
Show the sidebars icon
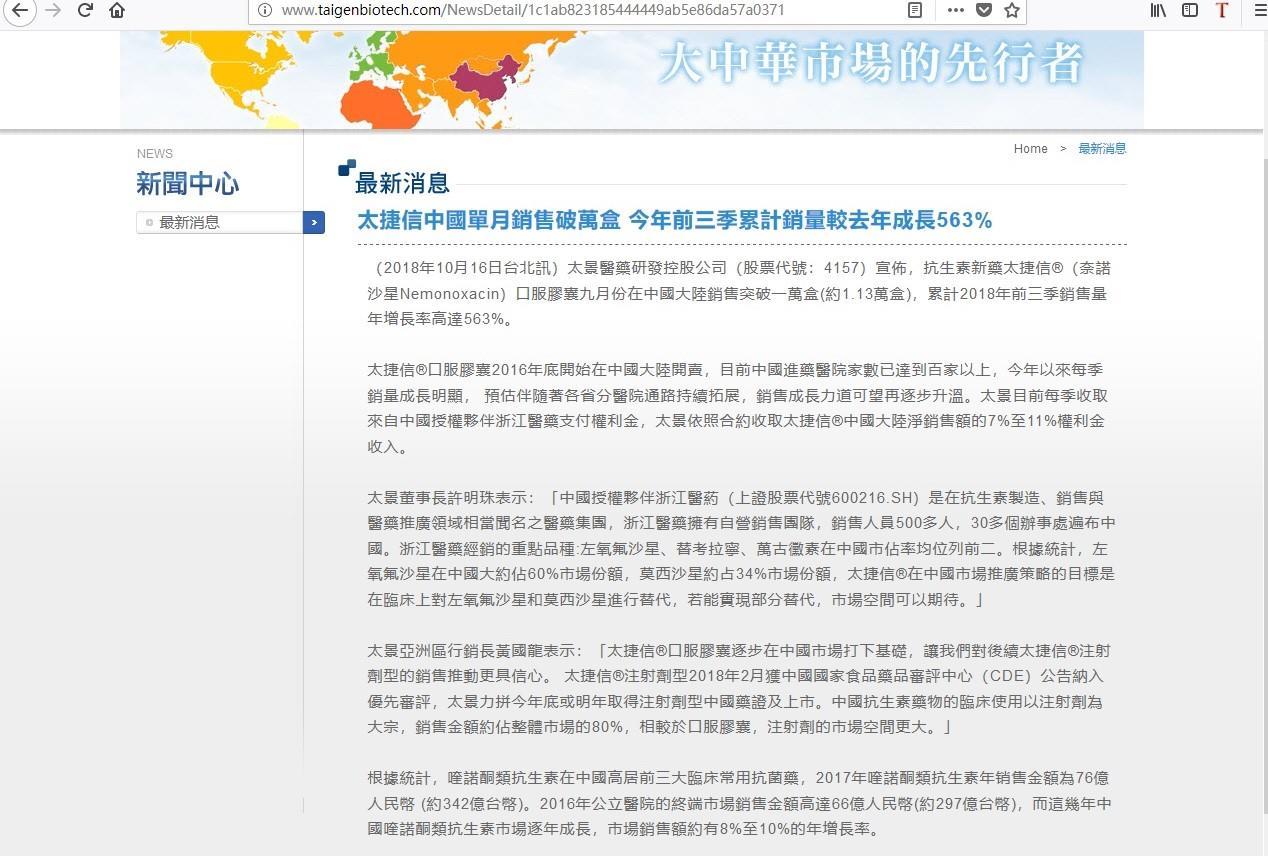(1190, 10)
